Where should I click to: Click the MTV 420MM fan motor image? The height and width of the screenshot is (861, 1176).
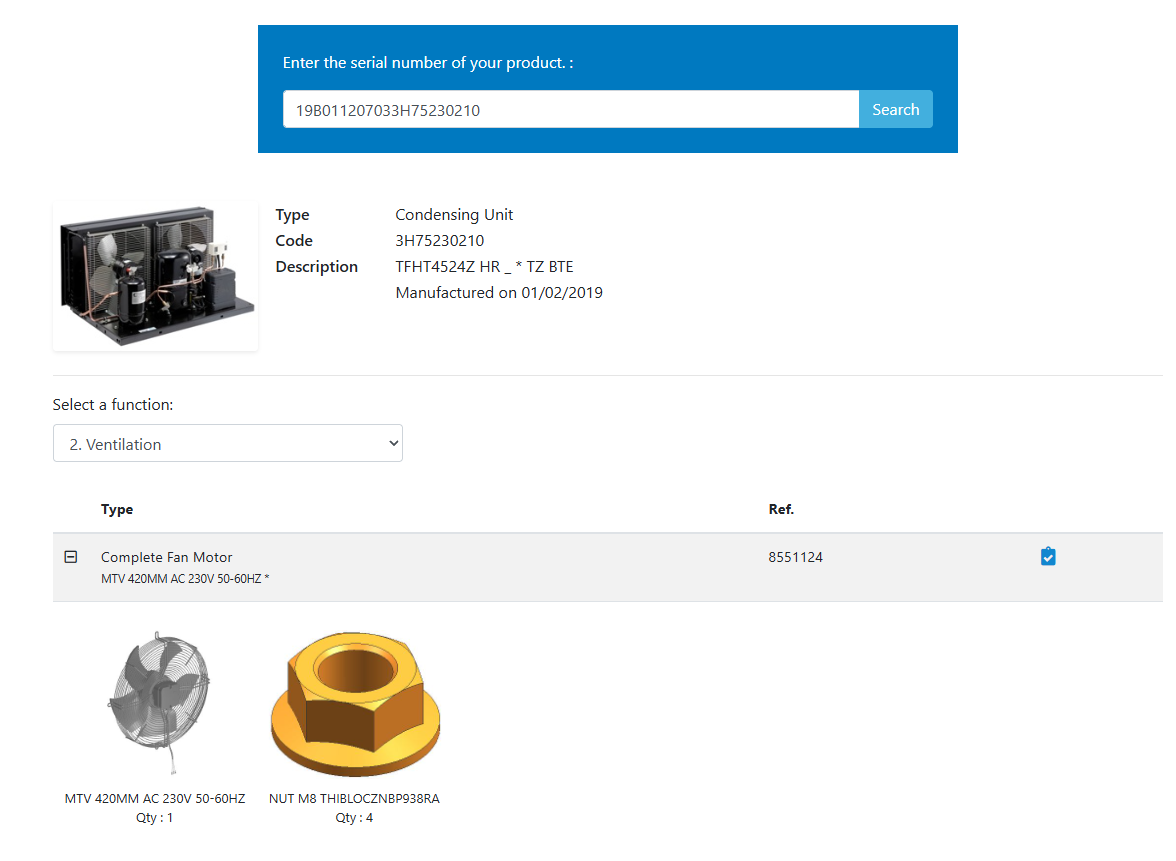click(158, 703)
